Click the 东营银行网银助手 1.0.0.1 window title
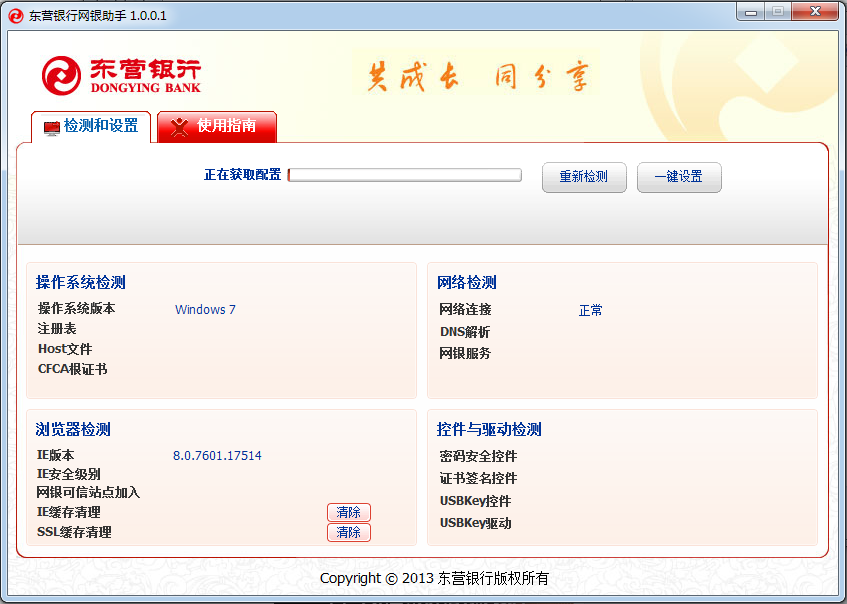 (98, 16)
